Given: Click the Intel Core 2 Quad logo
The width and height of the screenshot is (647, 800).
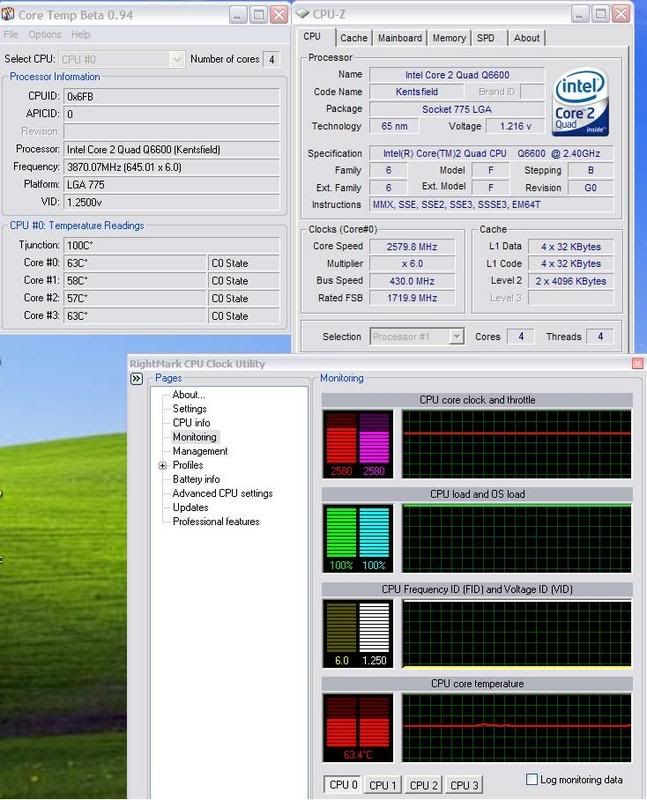Looking at the screenshot, I should pos(582,103).
